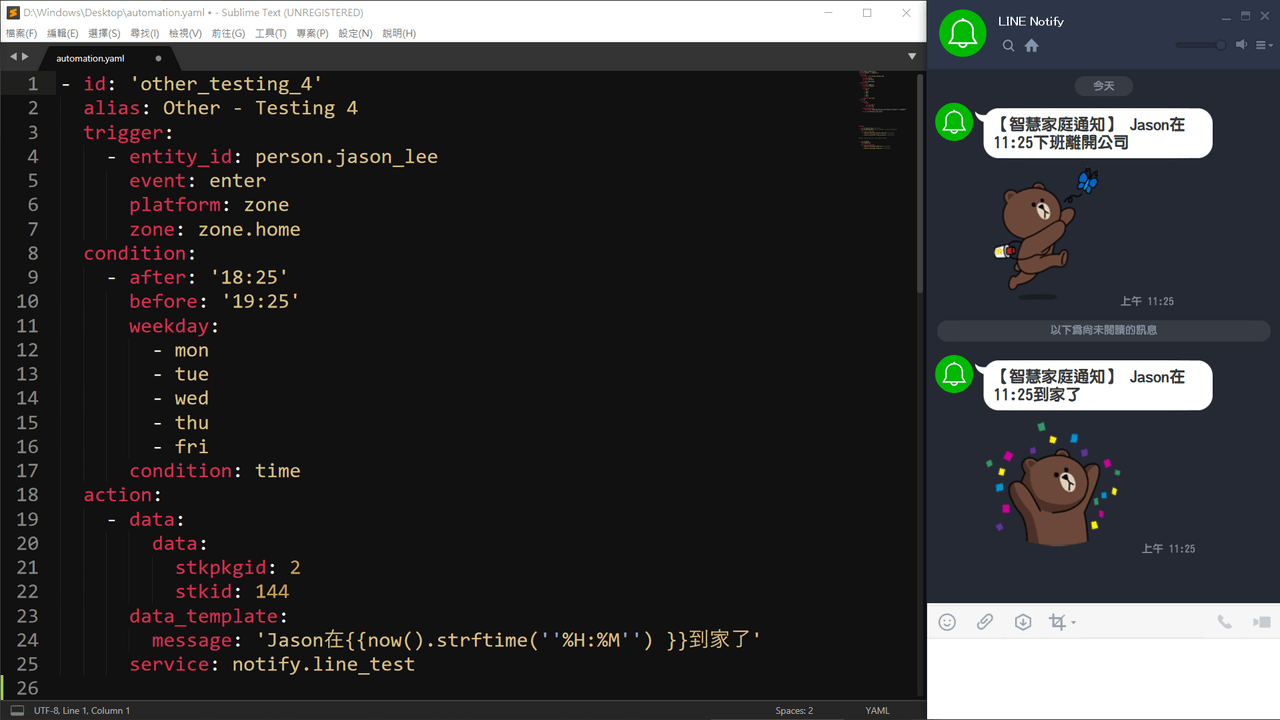This screenshot has width=1280, height=720.
Task: Click stkid value 144
Action: [x=272, y=591]
